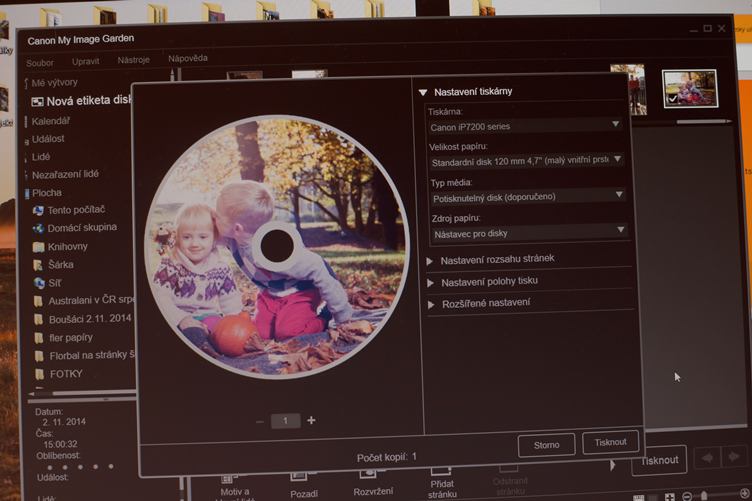The width and height of the screenshot is (752, 501).
Task: Click Přidat stránku to add a page
Action: (442, 483)
